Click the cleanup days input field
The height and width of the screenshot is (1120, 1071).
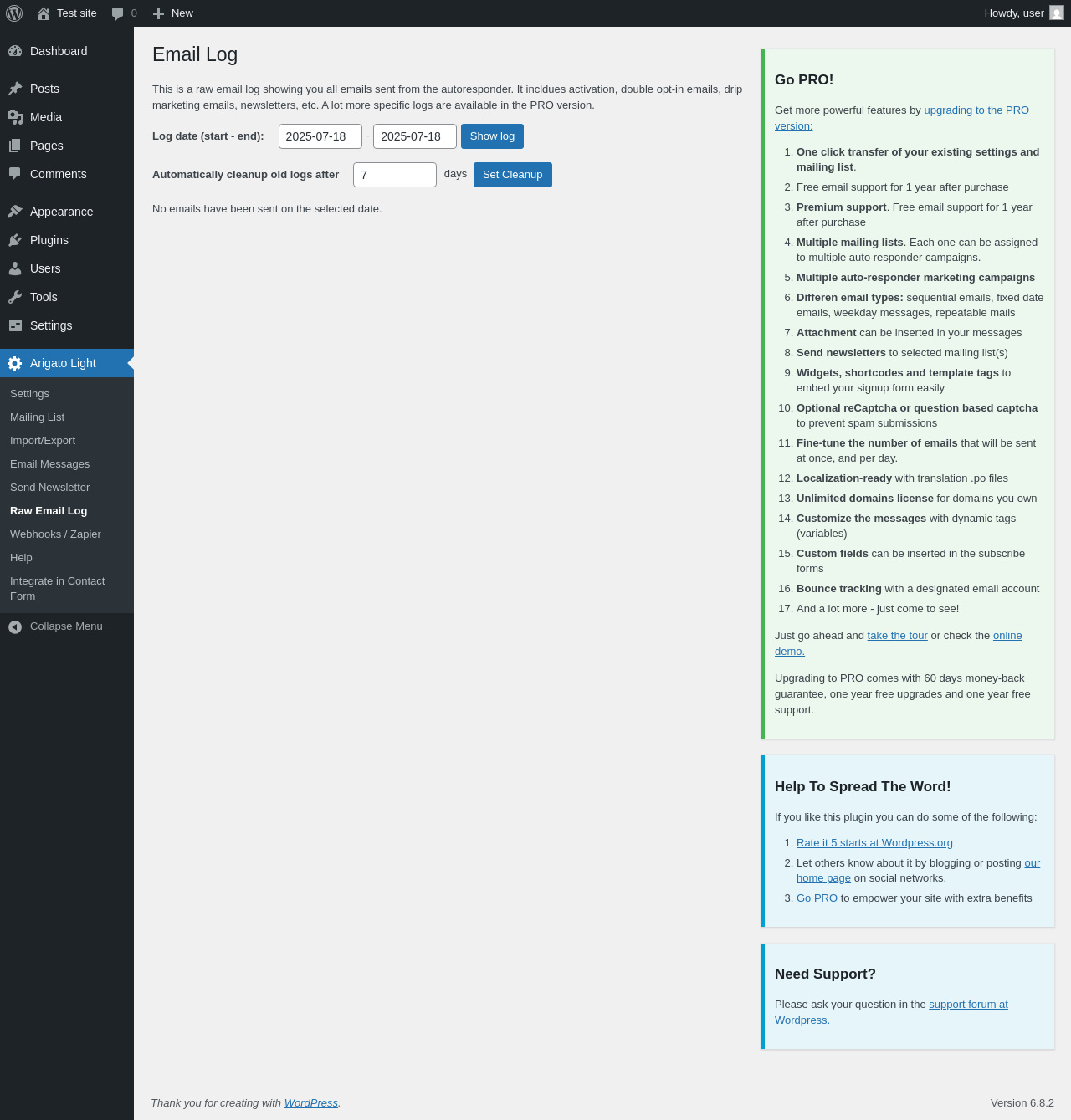click(x=395, y=175)
